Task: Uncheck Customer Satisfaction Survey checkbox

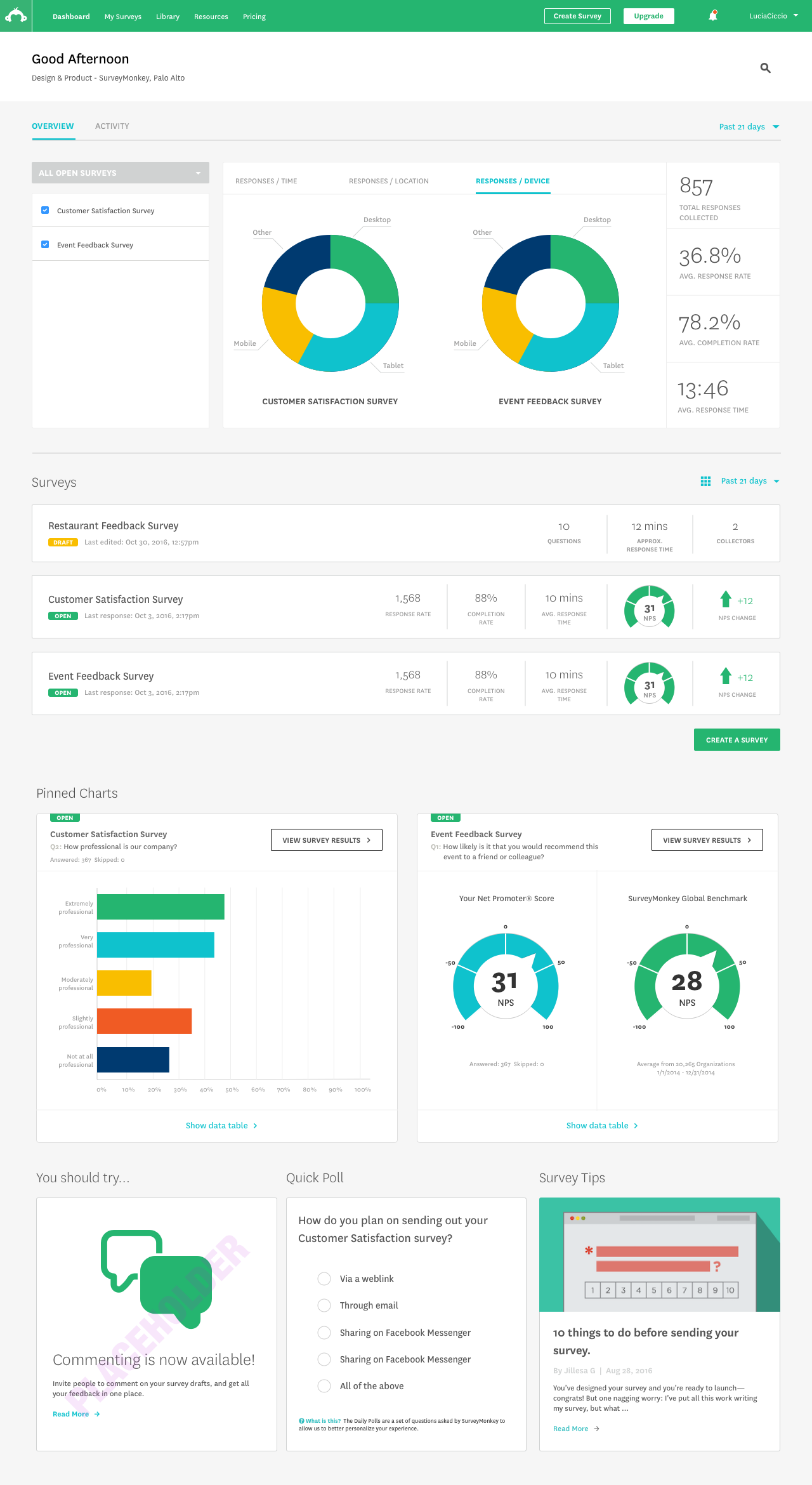Action: tap(45, 210)
